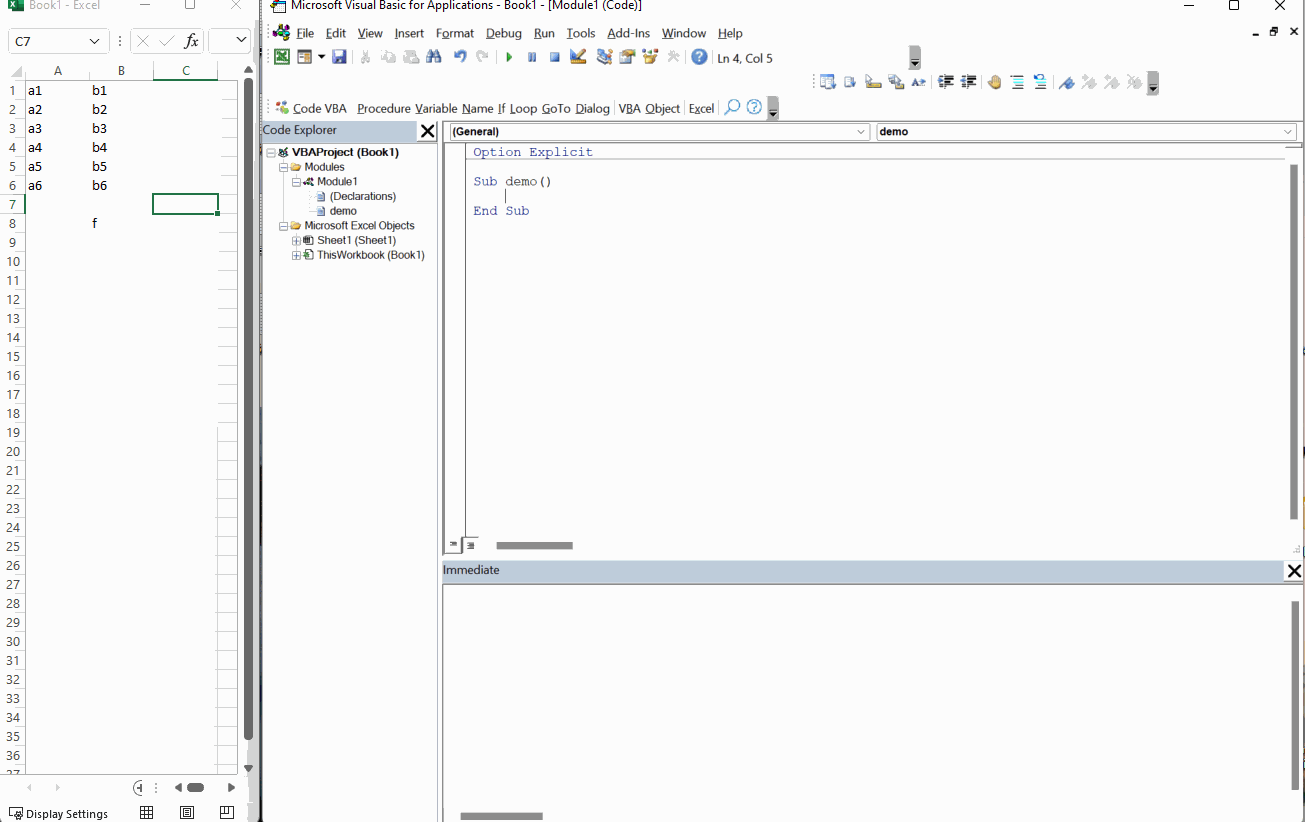Open the Insert menu in VBA editor
The image size is (1305, 822).
coord(409,33)
